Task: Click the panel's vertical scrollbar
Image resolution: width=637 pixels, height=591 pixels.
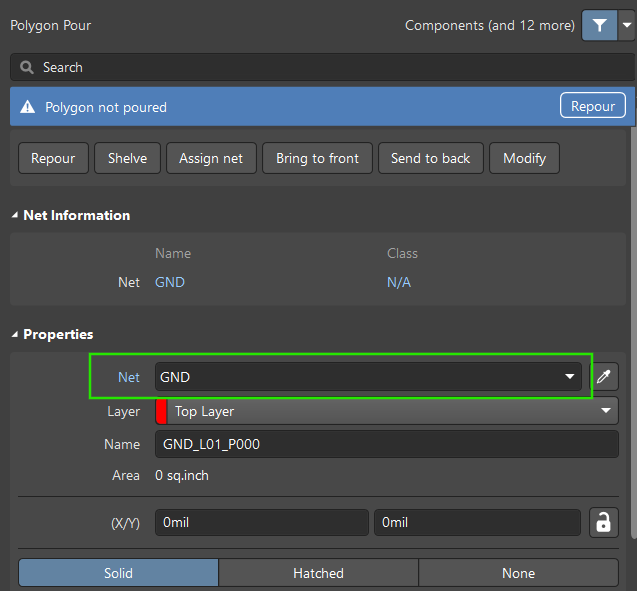Action: point(634,333)
